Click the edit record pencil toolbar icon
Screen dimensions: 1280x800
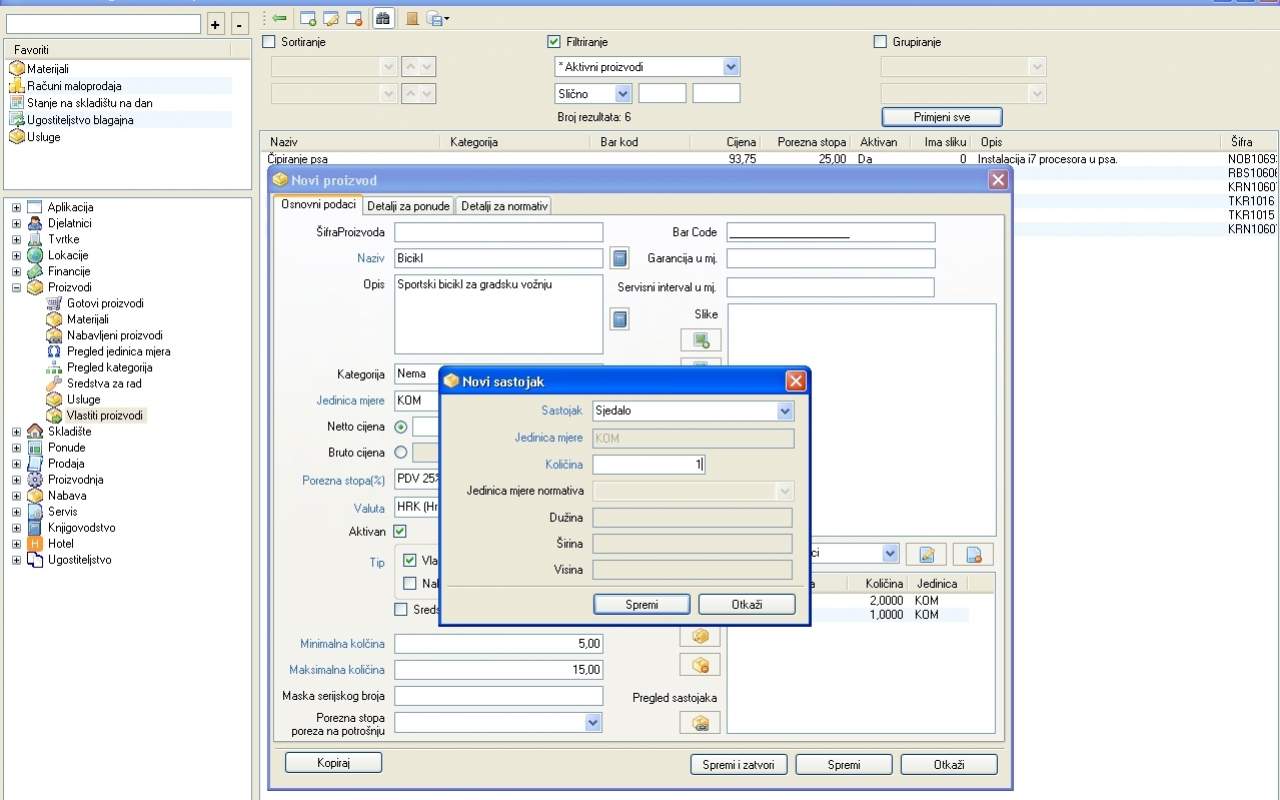tap(331, 18)
